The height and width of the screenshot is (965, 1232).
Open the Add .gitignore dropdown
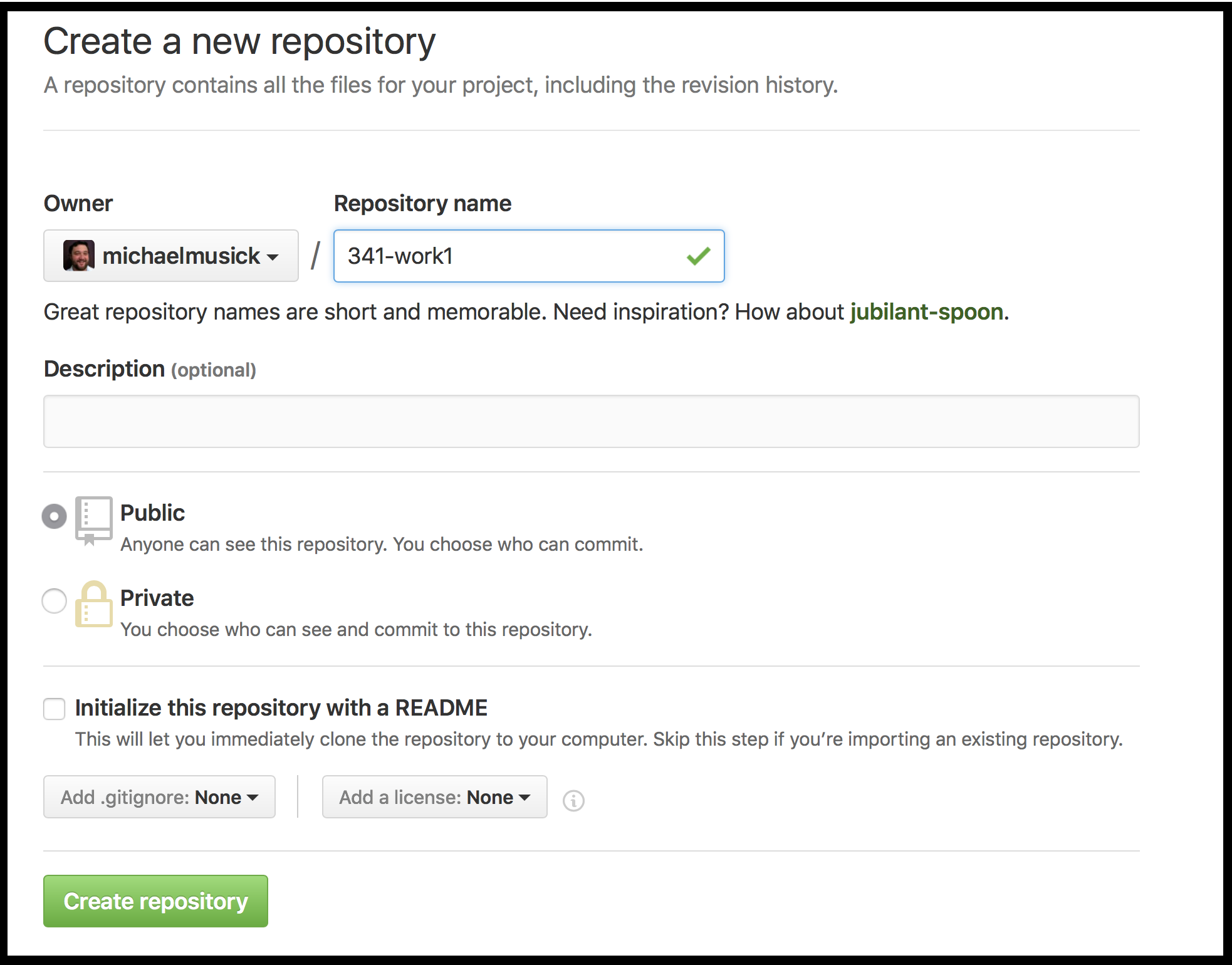coord(159,797)
